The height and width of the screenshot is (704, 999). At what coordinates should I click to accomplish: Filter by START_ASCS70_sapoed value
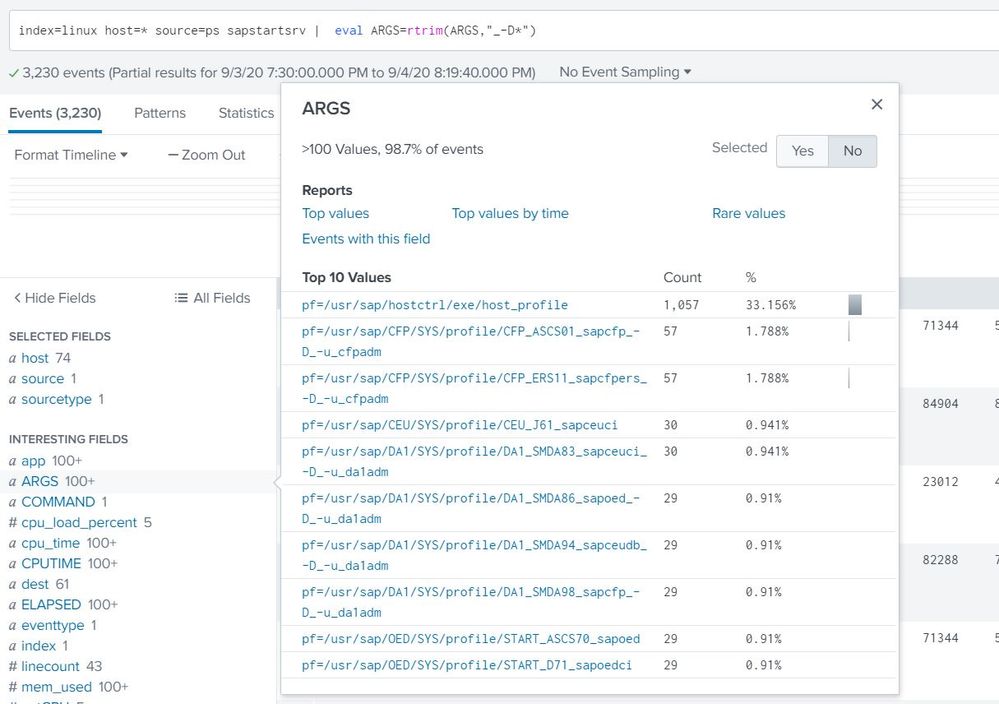point(471,639)
